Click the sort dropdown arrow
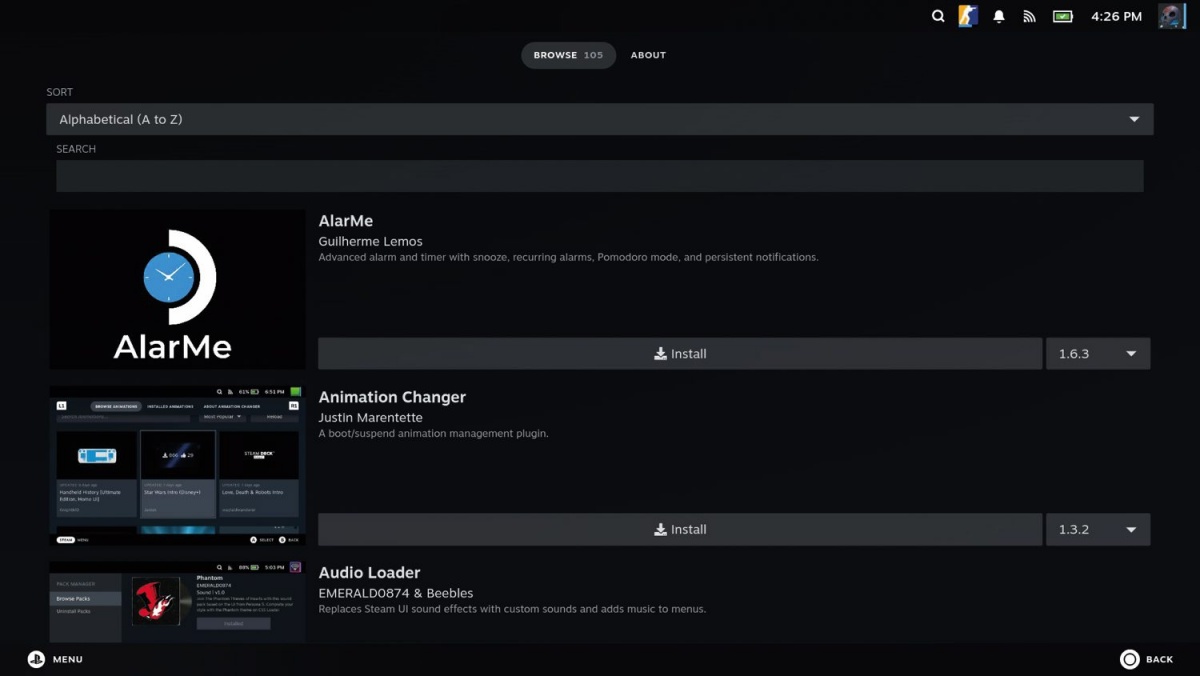The width and height of the screenshot is (1200, 676). [x=1134, y=119]
